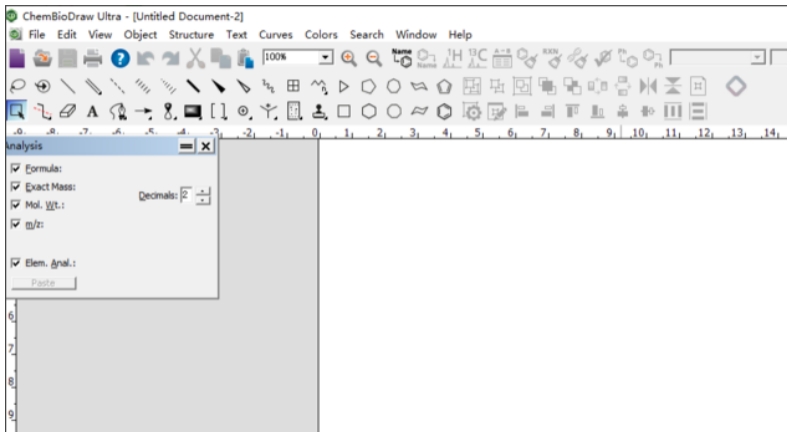Toggle the m/z checkbox
Screen dimensions: 792x432
click(x=16, y=223)
